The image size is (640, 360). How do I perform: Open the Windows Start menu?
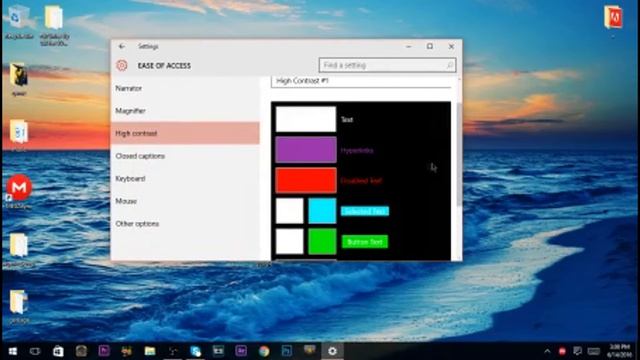[x=13, y=351]
